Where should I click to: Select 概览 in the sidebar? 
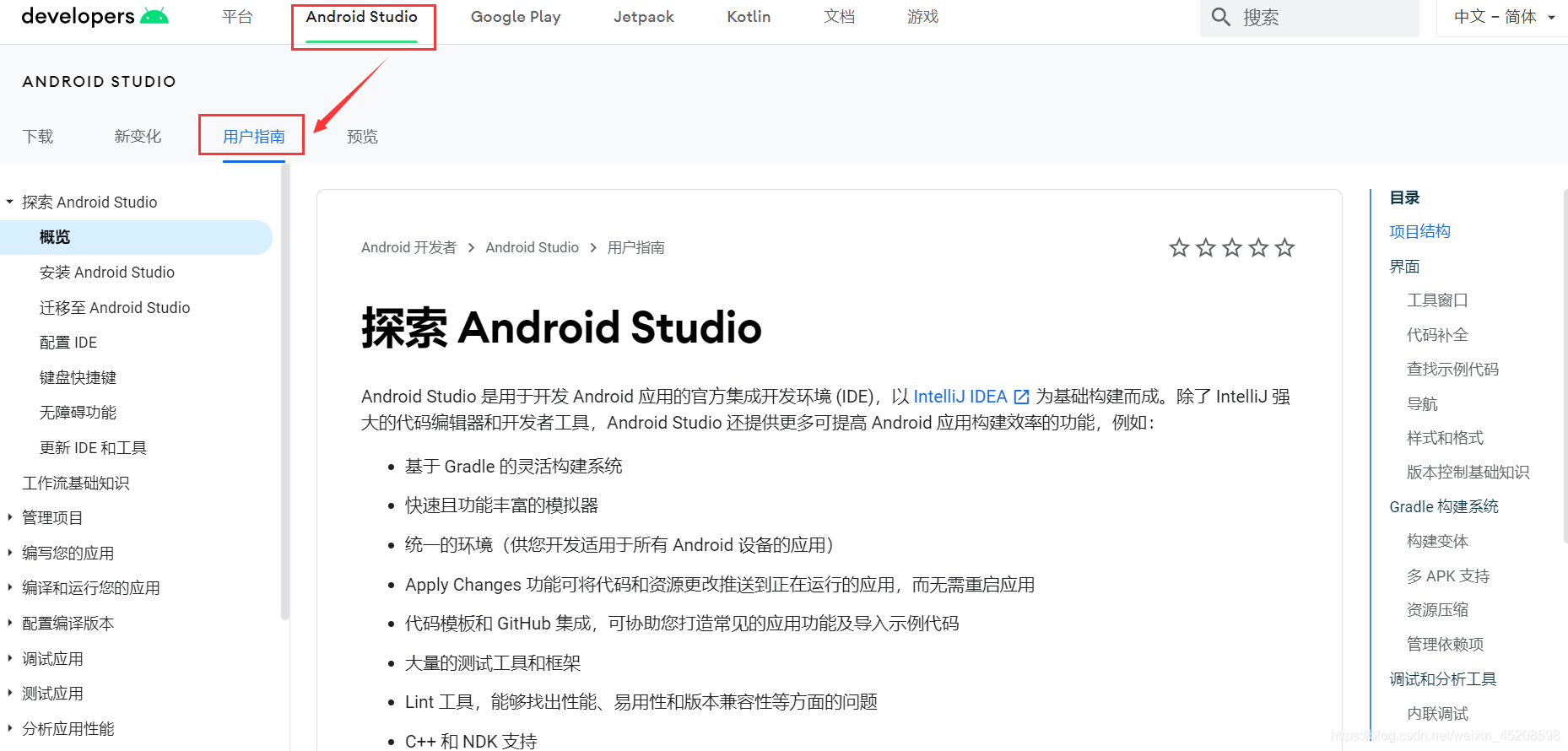click(x=135, y=237)
